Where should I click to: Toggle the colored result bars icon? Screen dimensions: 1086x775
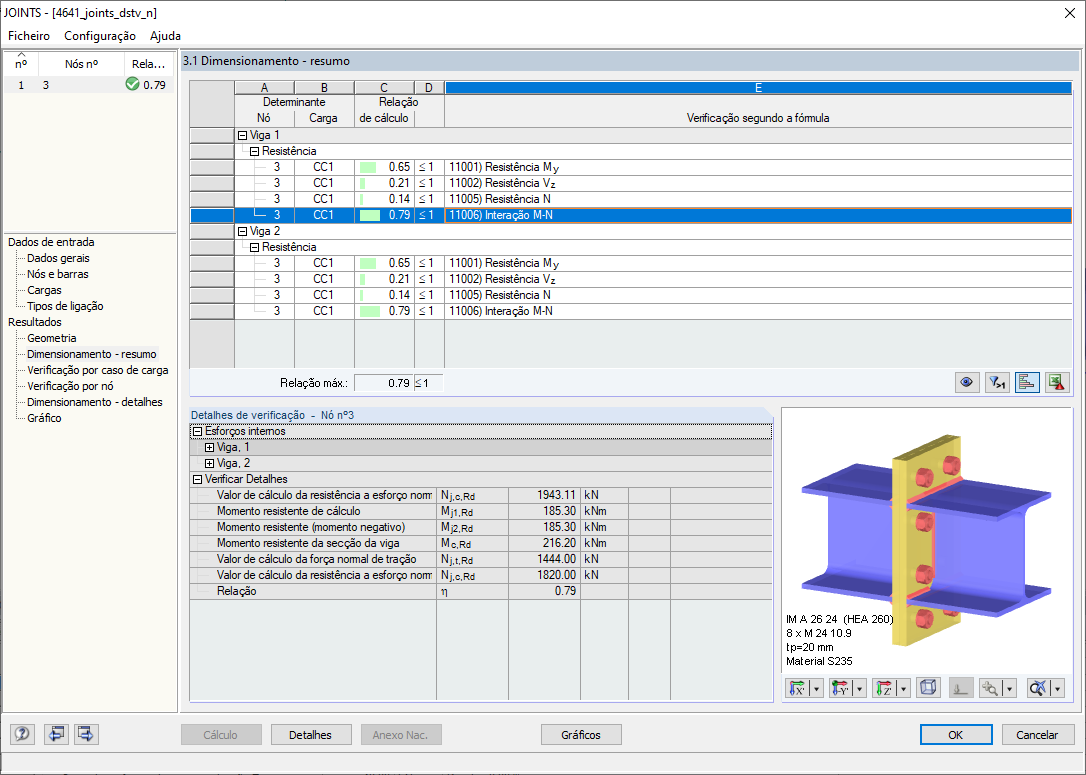click(x=1026, y=382)
